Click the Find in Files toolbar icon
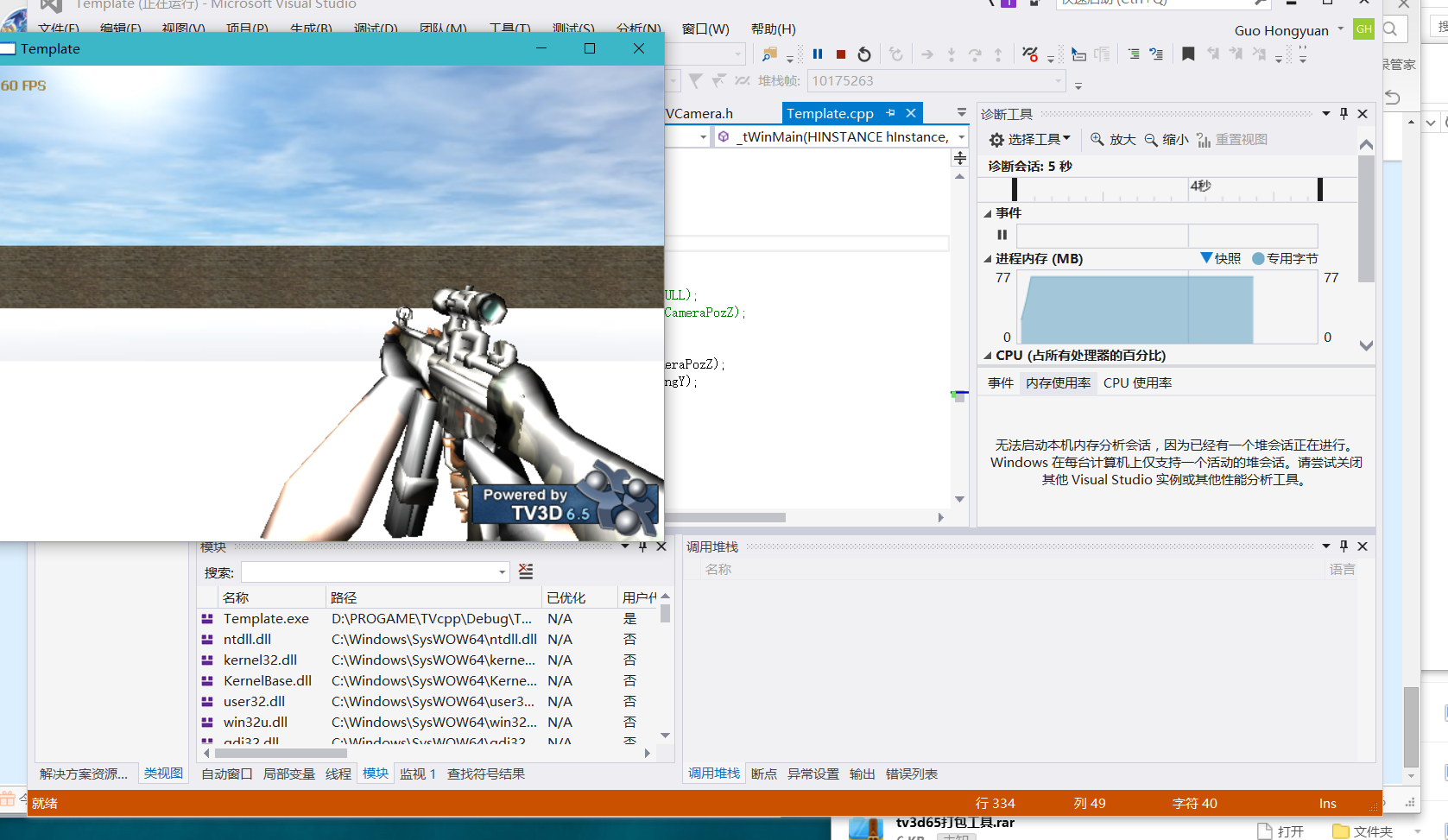Image resolution: width=1448 pixels, height=840 pixels. click(x=769, y=54)
